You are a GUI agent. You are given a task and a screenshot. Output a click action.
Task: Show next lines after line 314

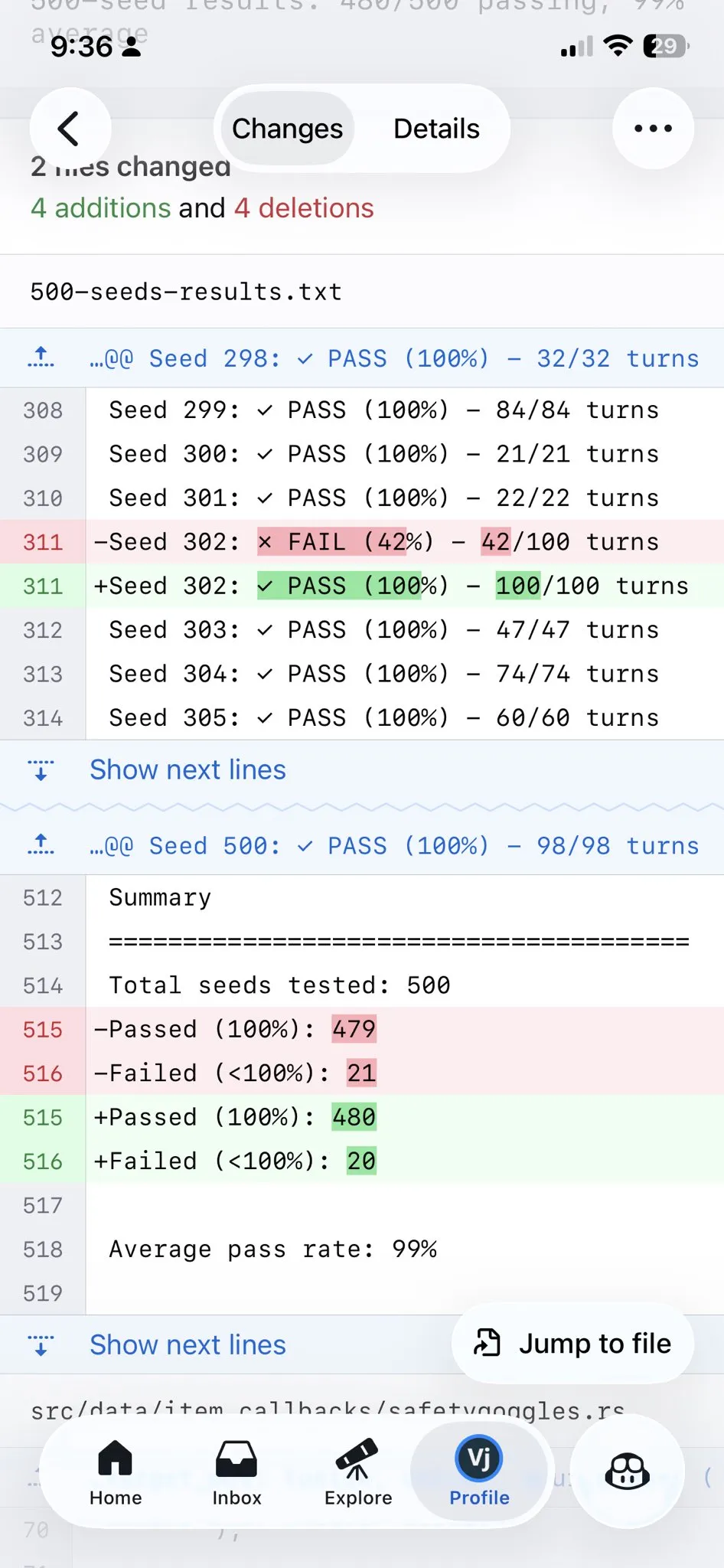[188, 770]
